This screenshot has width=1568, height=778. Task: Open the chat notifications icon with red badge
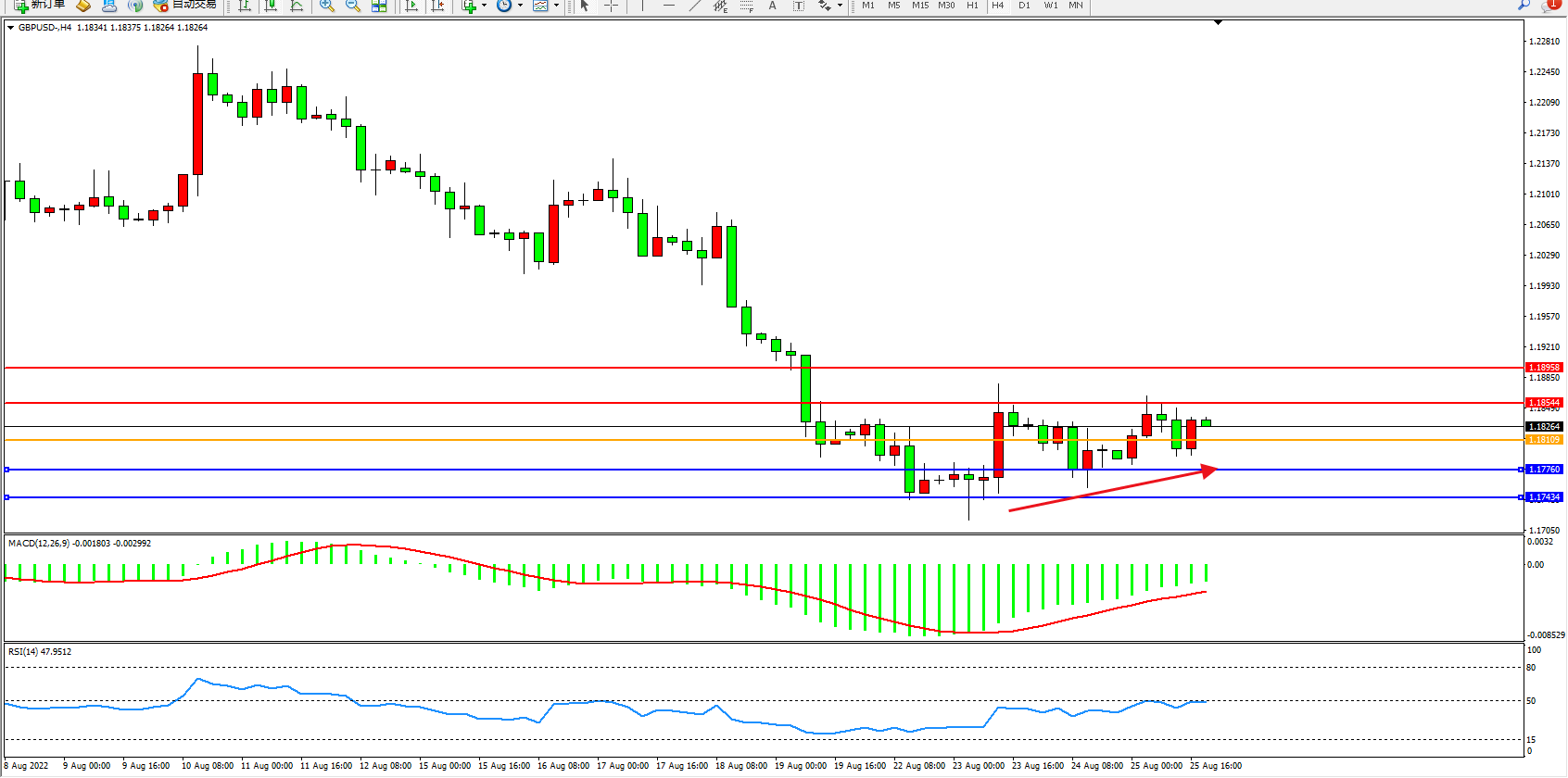(1550, 5)
